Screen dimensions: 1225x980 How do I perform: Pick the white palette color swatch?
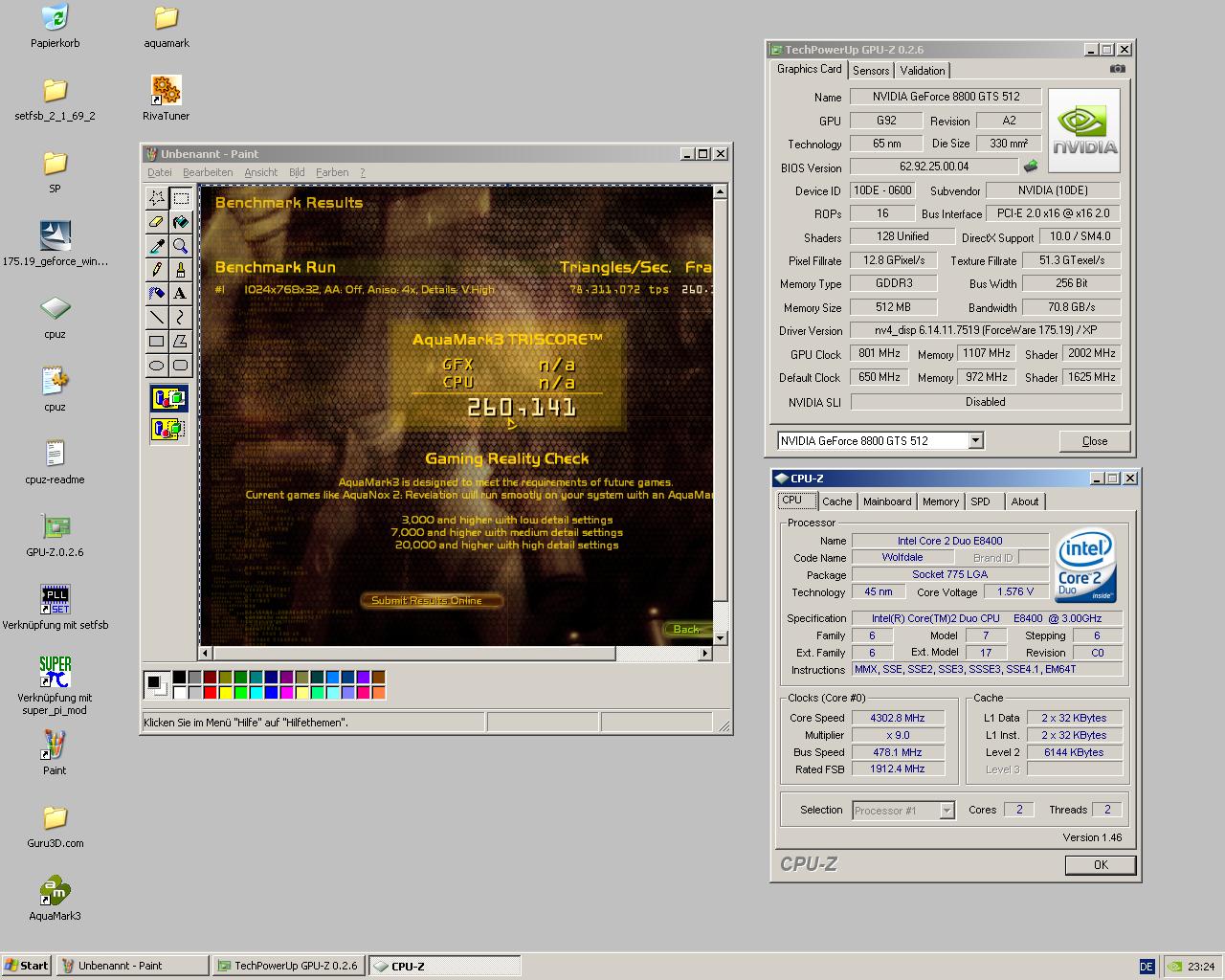pos(179,692)
